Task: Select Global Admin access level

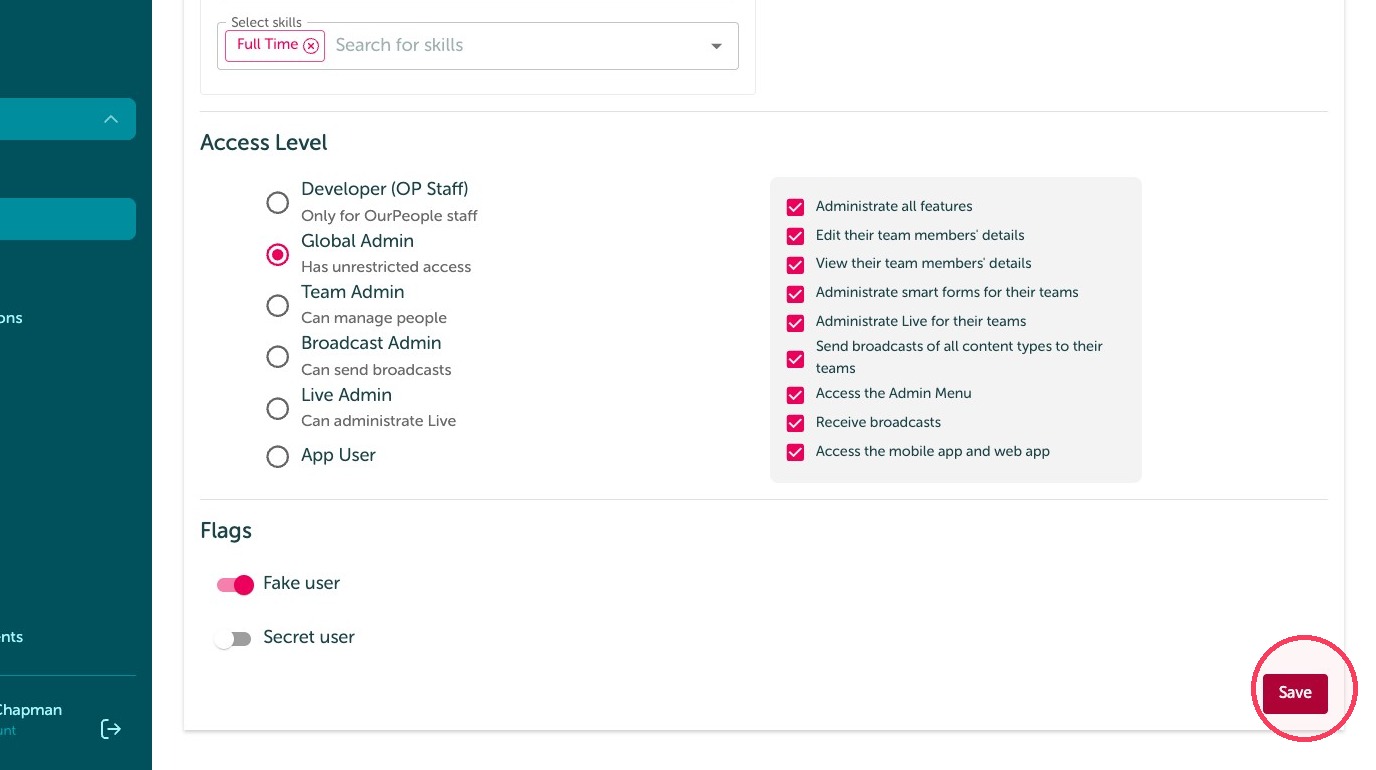Action: coord(277,255)
